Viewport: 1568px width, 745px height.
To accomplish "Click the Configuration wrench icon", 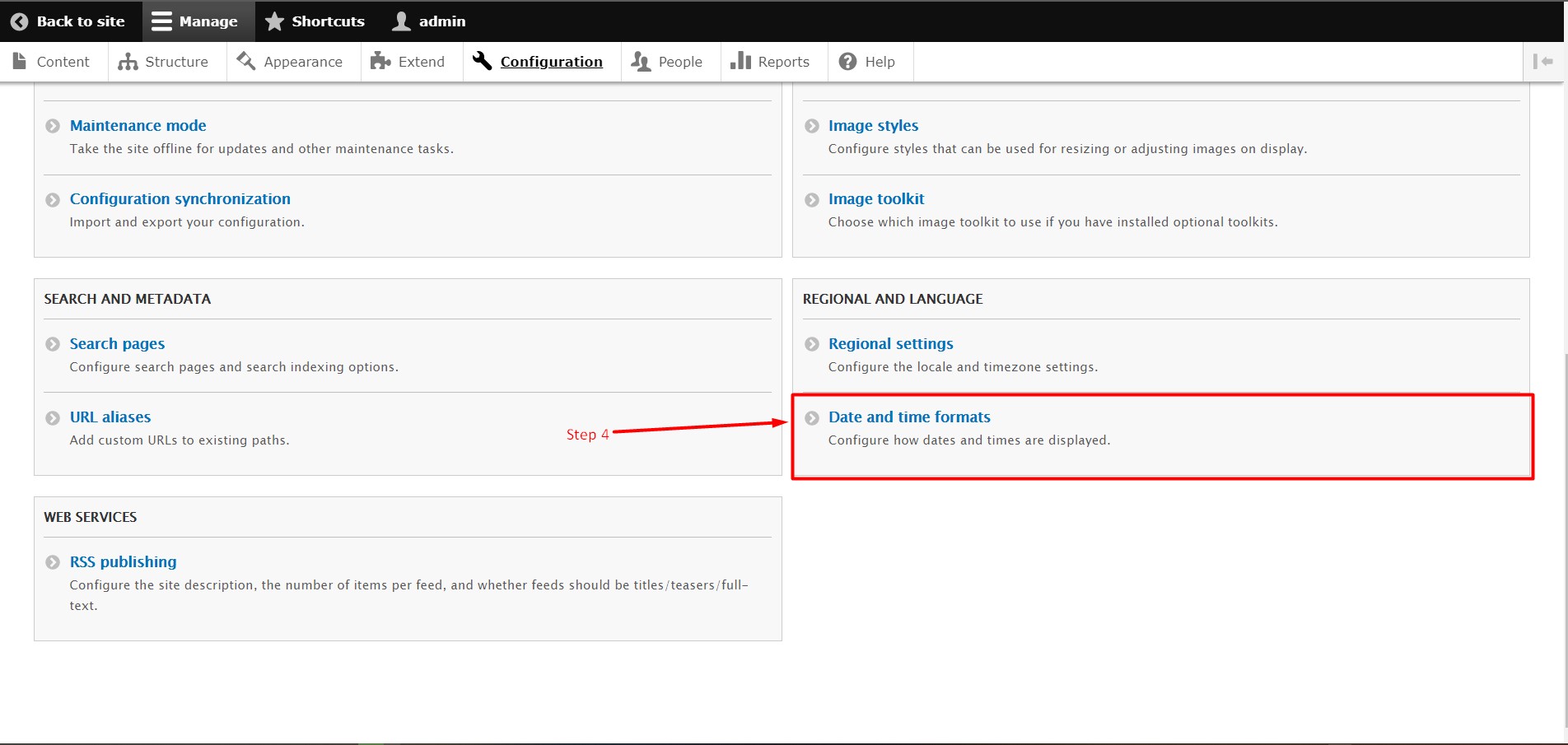I will (482, 61).
